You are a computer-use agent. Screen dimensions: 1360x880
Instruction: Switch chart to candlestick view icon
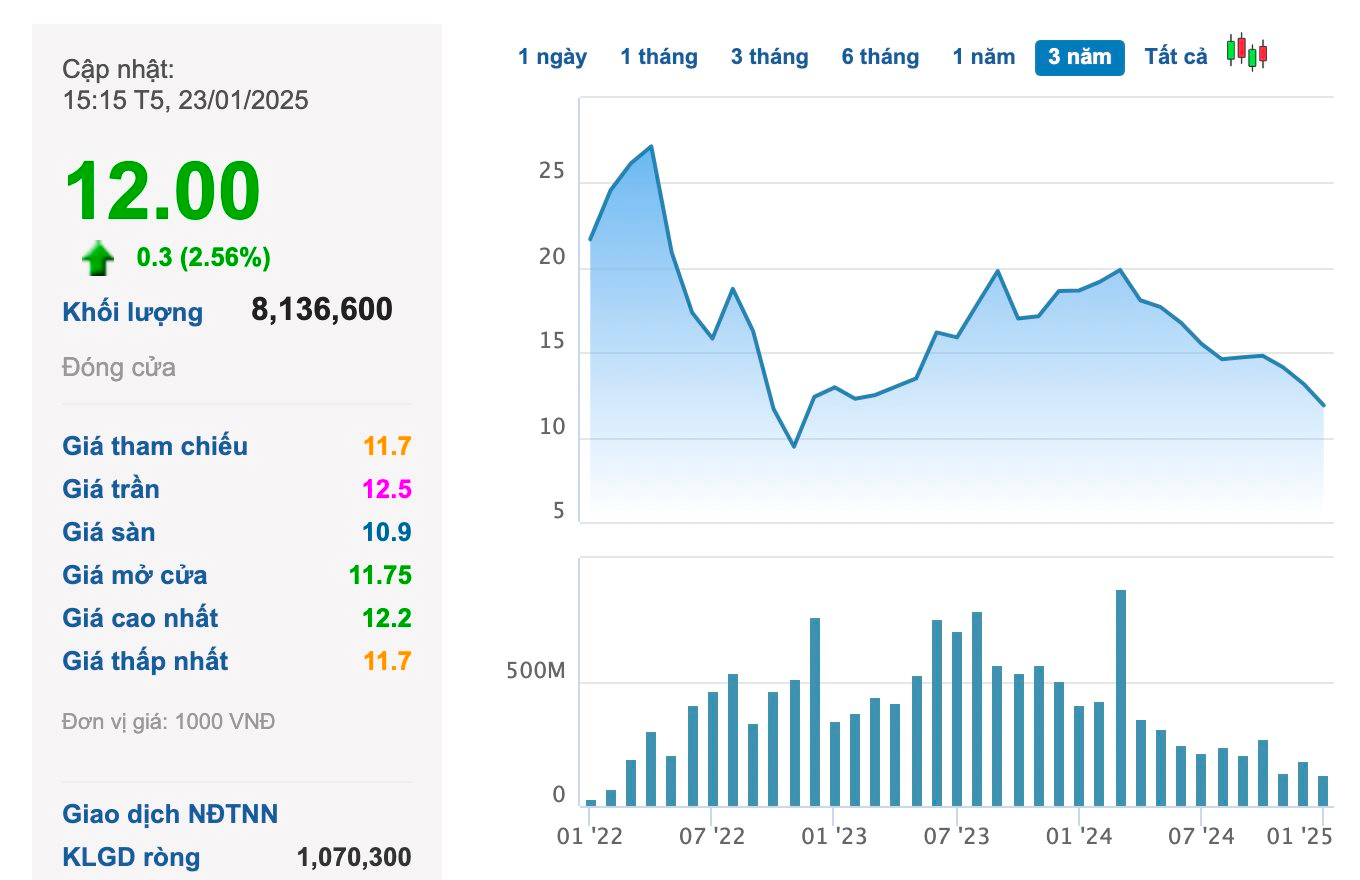pyautogui.click(x=1246, y=52)
